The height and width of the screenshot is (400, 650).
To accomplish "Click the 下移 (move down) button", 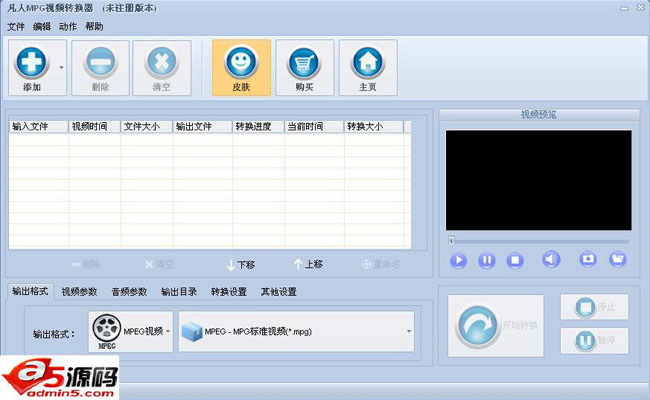I will pos(240,264).
